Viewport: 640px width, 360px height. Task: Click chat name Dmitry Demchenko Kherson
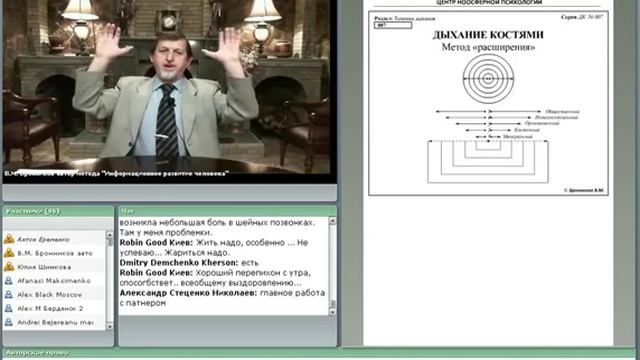pos(178,263)
